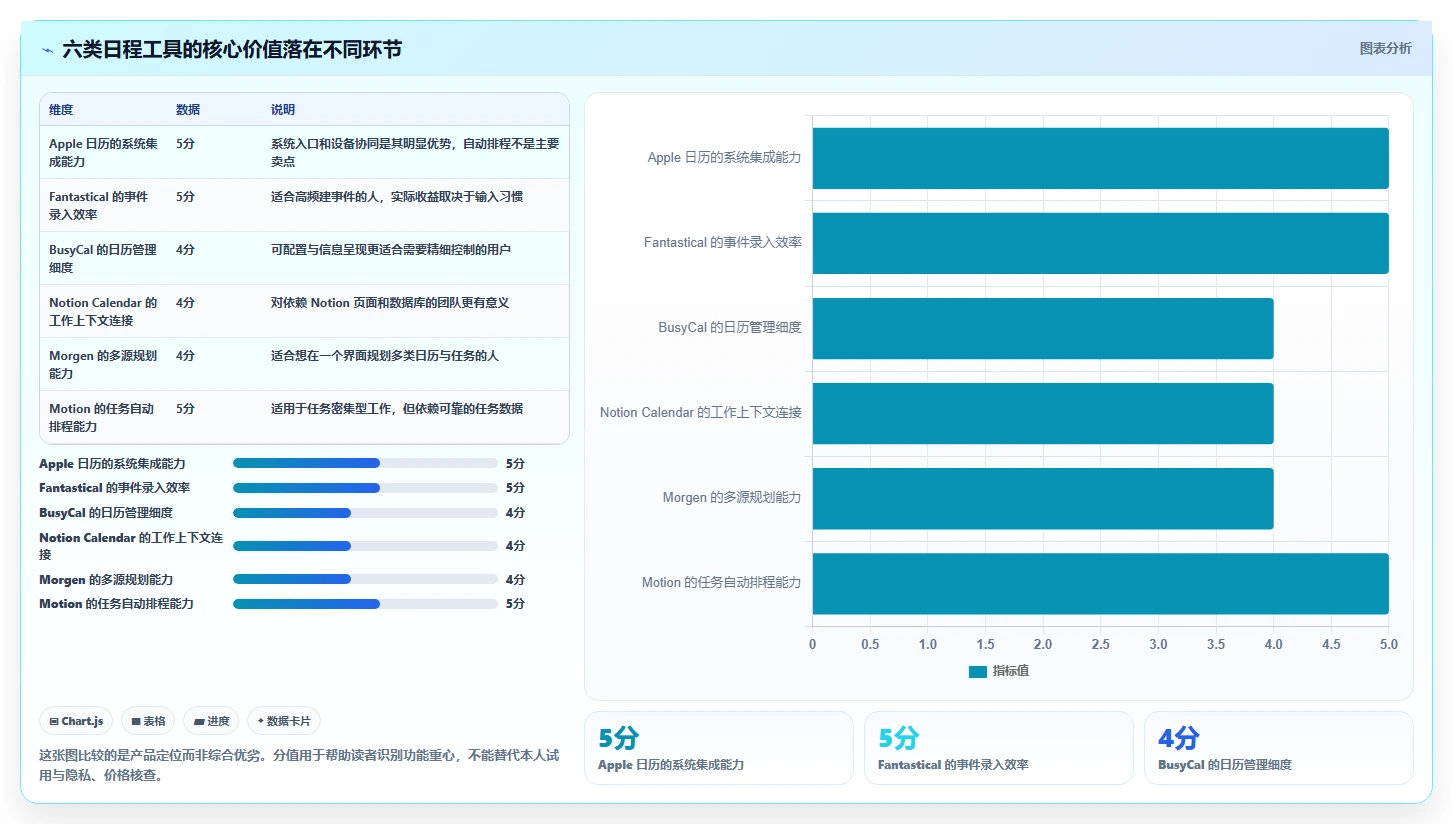1453x824 pixels.
Task: Click chart axis label Apple 日历的系统集成能力
Action: (x=724, y=157)
